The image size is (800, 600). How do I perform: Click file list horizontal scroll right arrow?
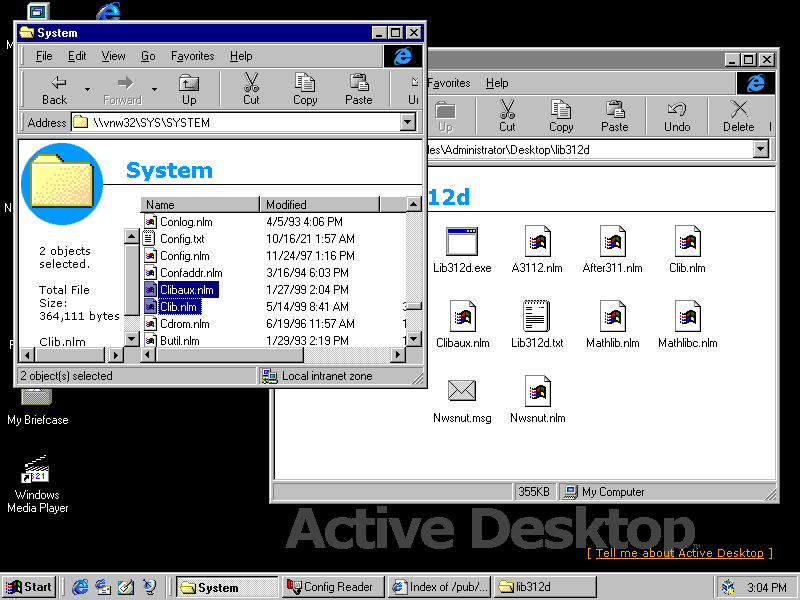(398, 354)
